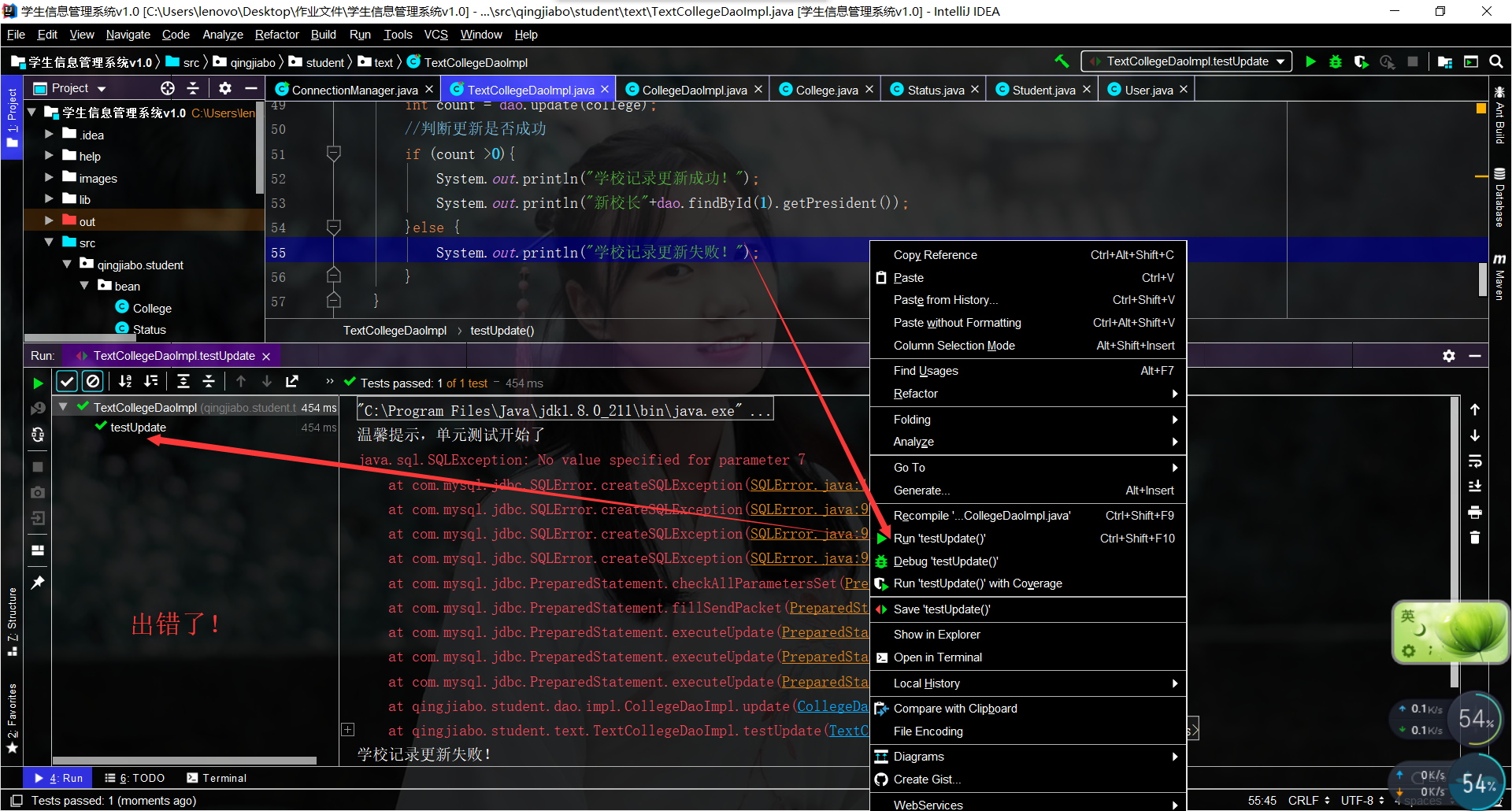
Task: Collapse all test results
Action: pyautogui.click(x=209, y=382)
